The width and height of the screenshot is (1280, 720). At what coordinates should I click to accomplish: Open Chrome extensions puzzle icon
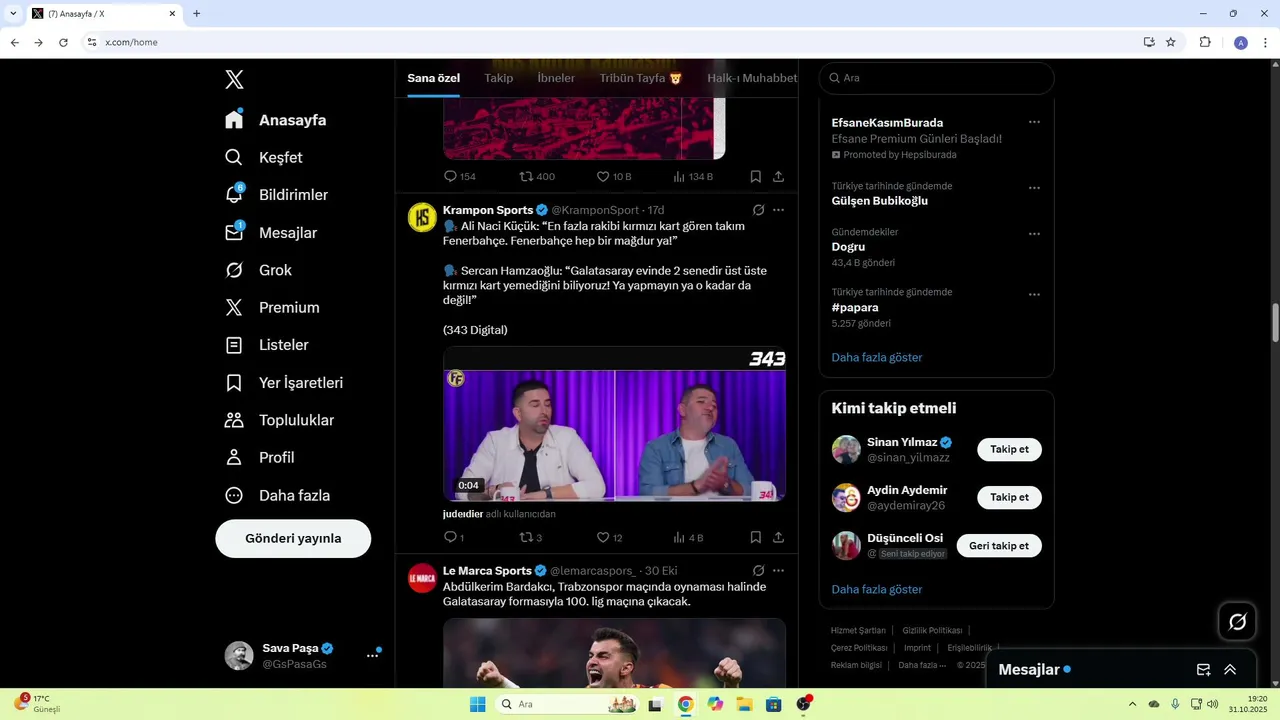[1205, 42]
